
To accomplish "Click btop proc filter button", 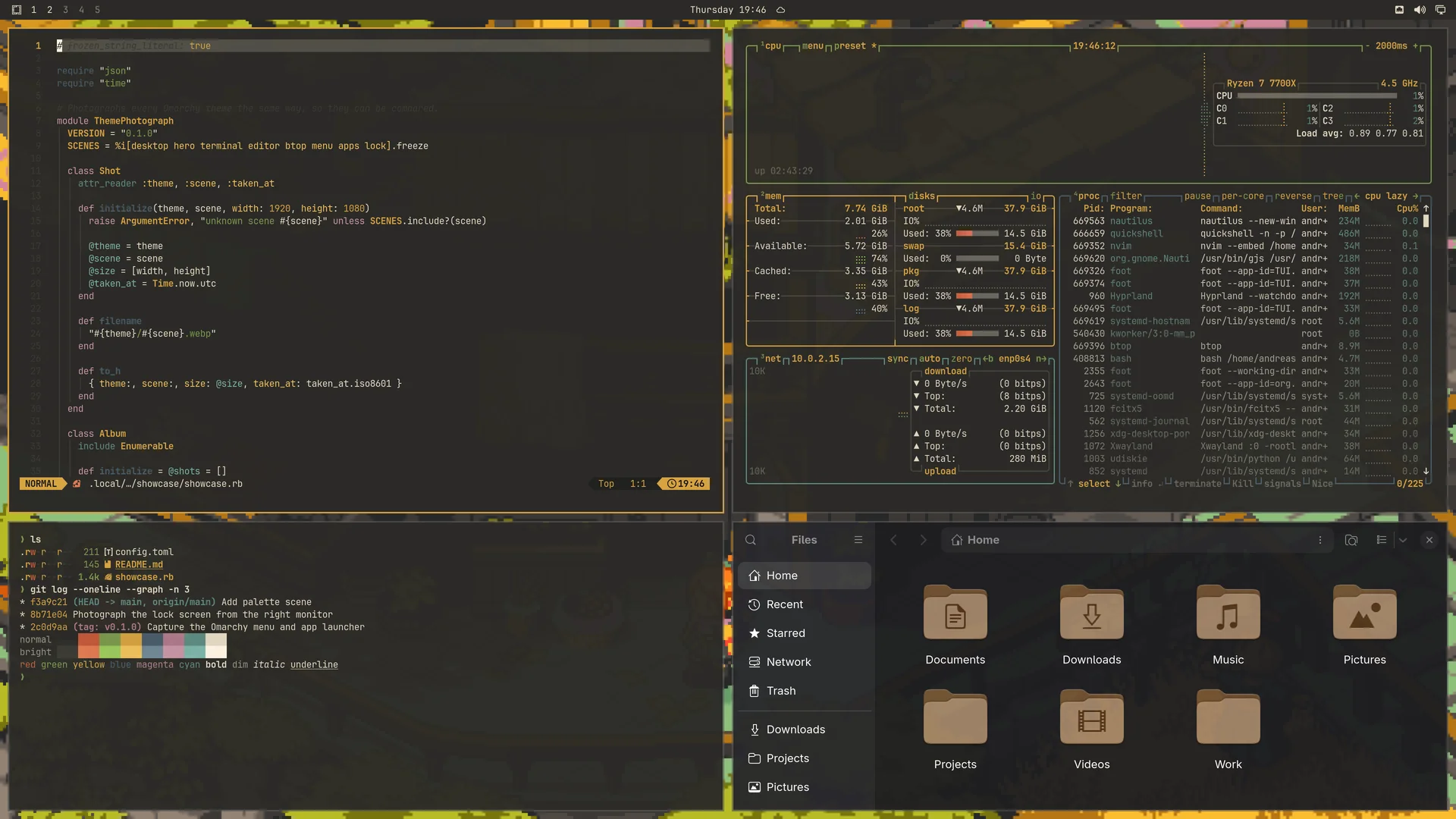I will tap(1125, 196).
